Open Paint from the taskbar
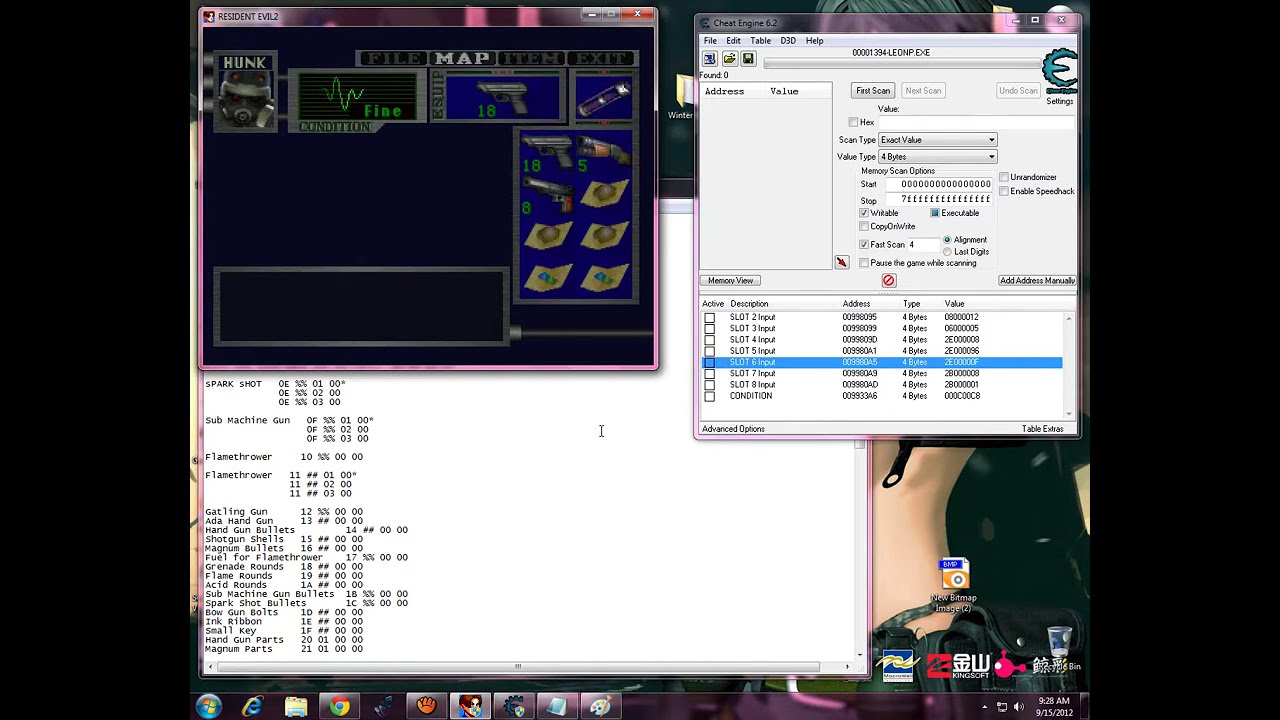This screenshot has width=1280, height=720. pos(600,707)
